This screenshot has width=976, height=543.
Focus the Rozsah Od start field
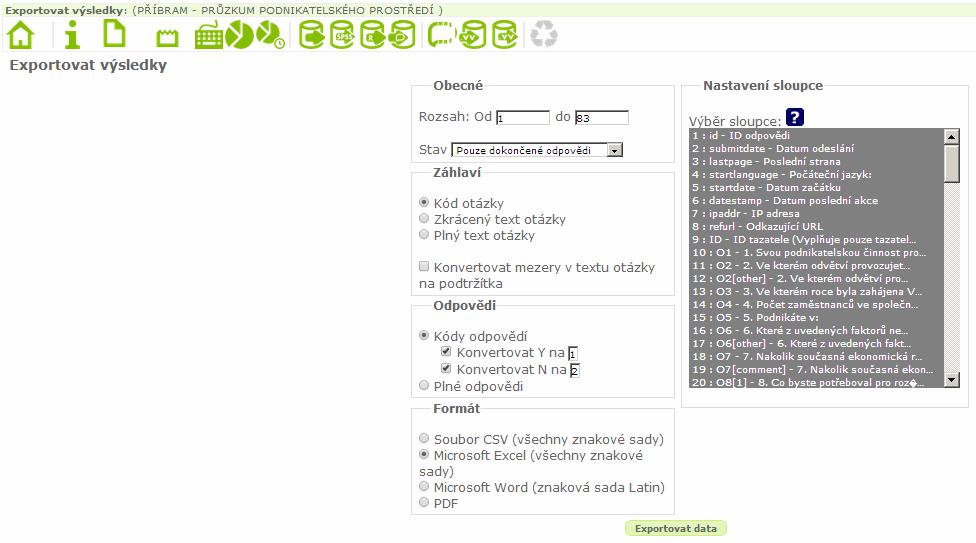tap(523, 118)
